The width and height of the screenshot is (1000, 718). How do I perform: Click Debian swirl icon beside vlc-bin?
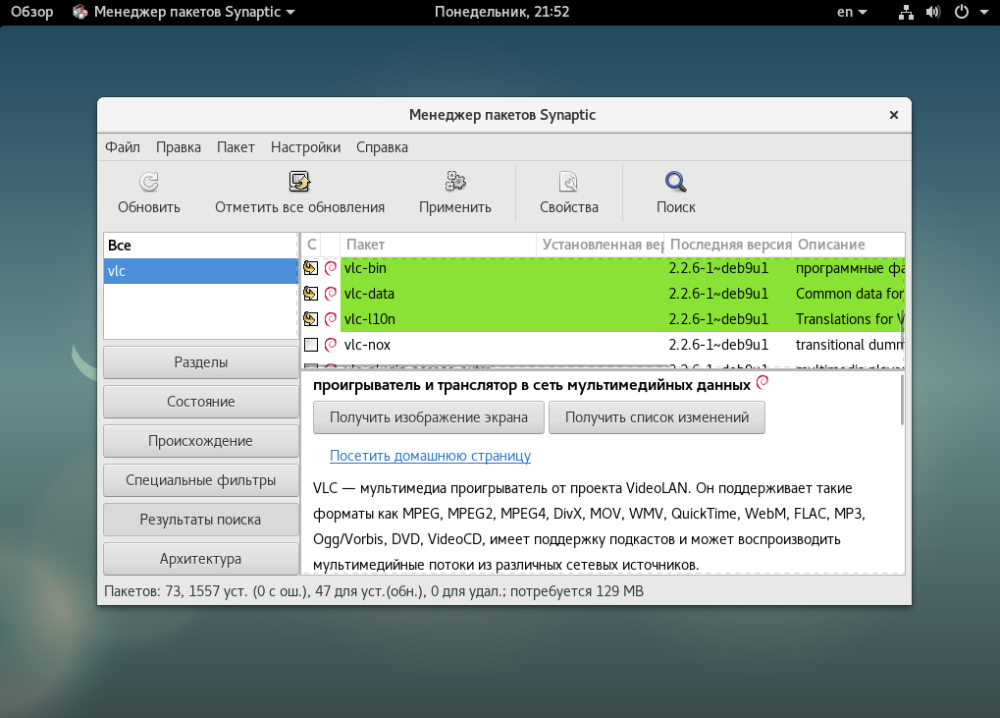tap(330, 268)
